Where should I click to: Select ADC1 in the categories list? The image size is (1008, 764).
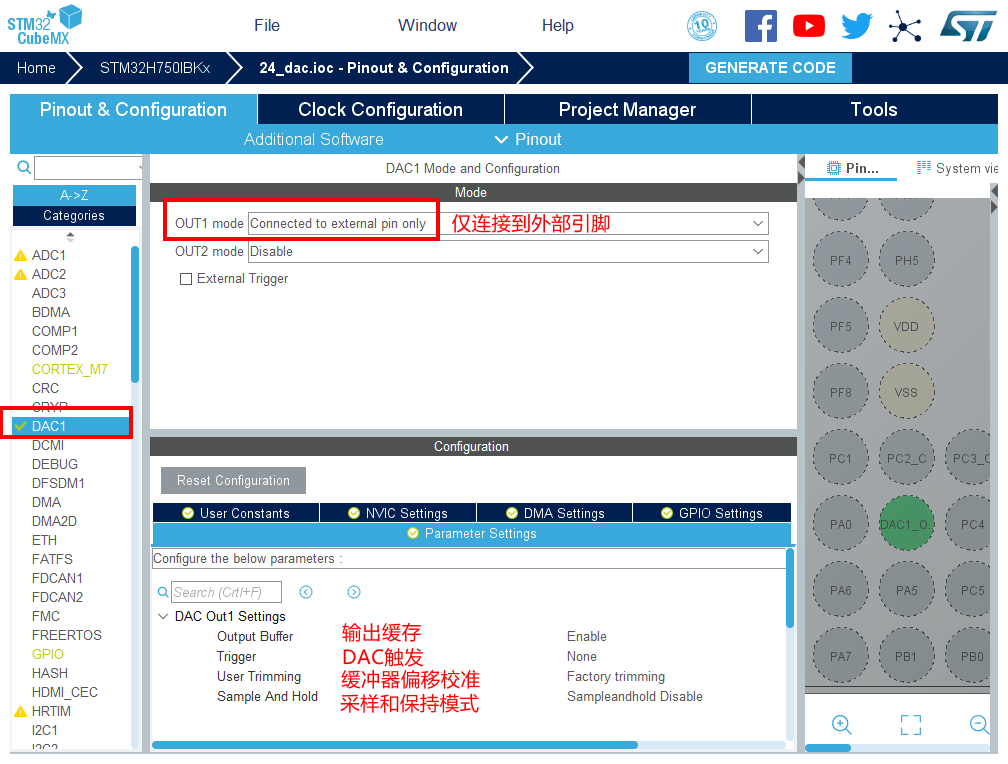[x=48, y=255]
